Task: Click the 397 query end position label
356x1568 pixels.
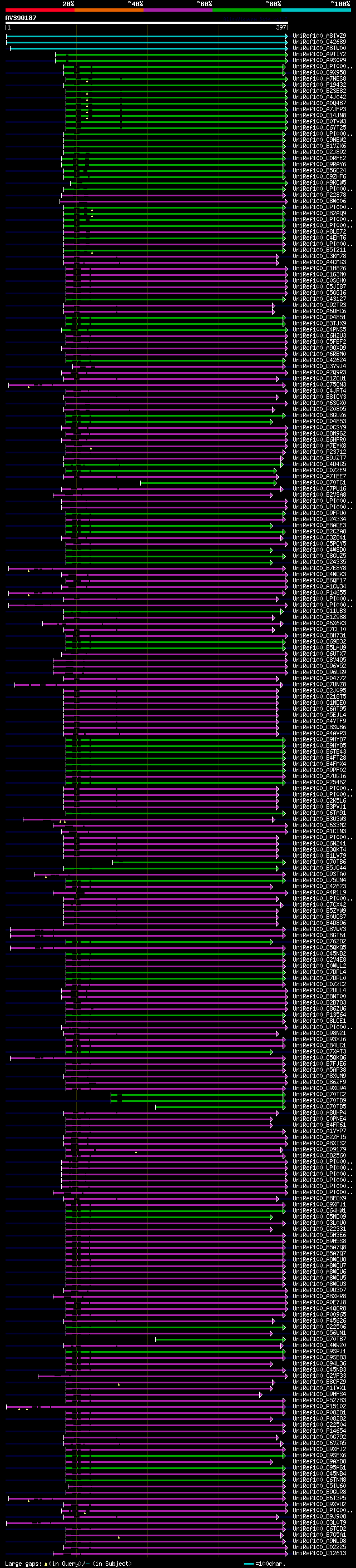Action: [x=281, y=27]
